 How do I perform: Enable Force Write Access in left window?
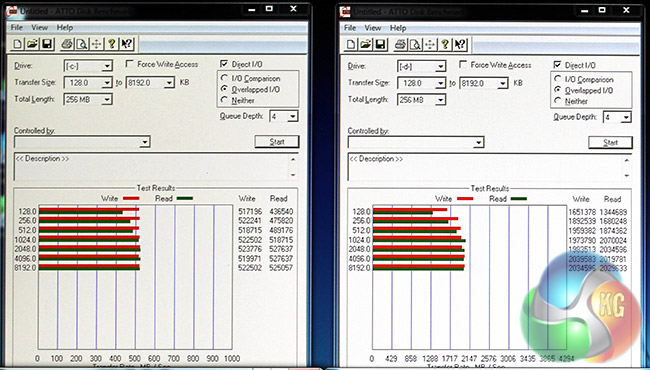coord(130,64)
